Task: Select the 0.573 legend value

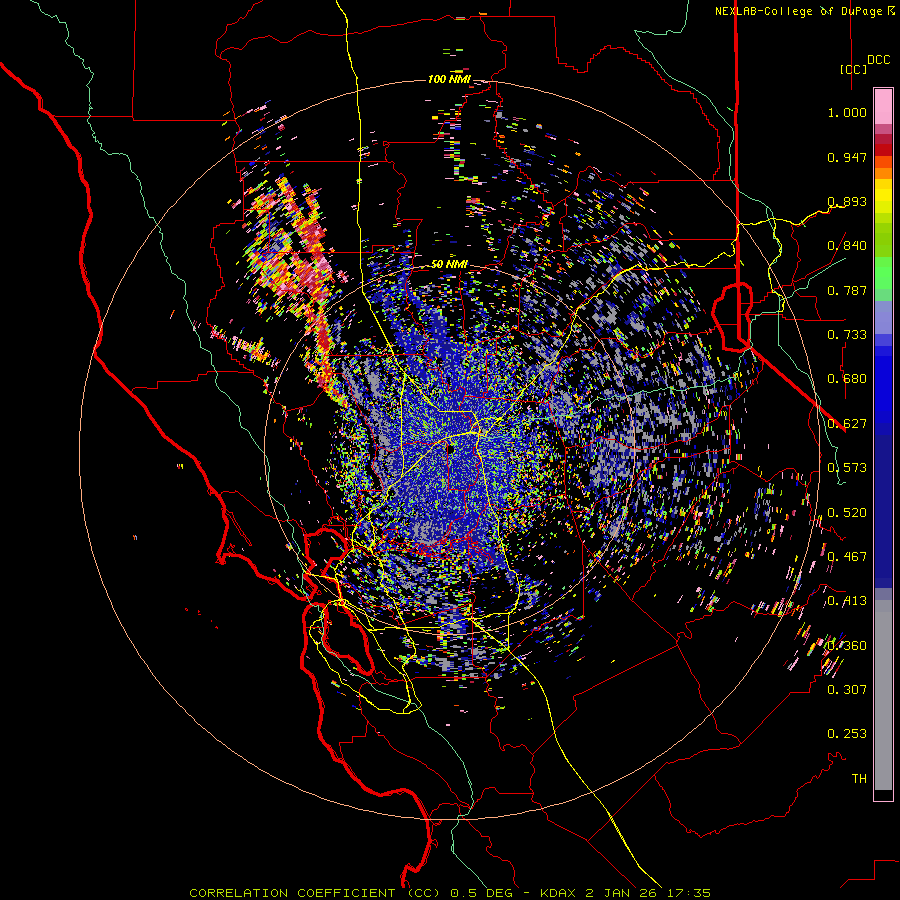Action: pyautogui.click(x=847, y=468)
